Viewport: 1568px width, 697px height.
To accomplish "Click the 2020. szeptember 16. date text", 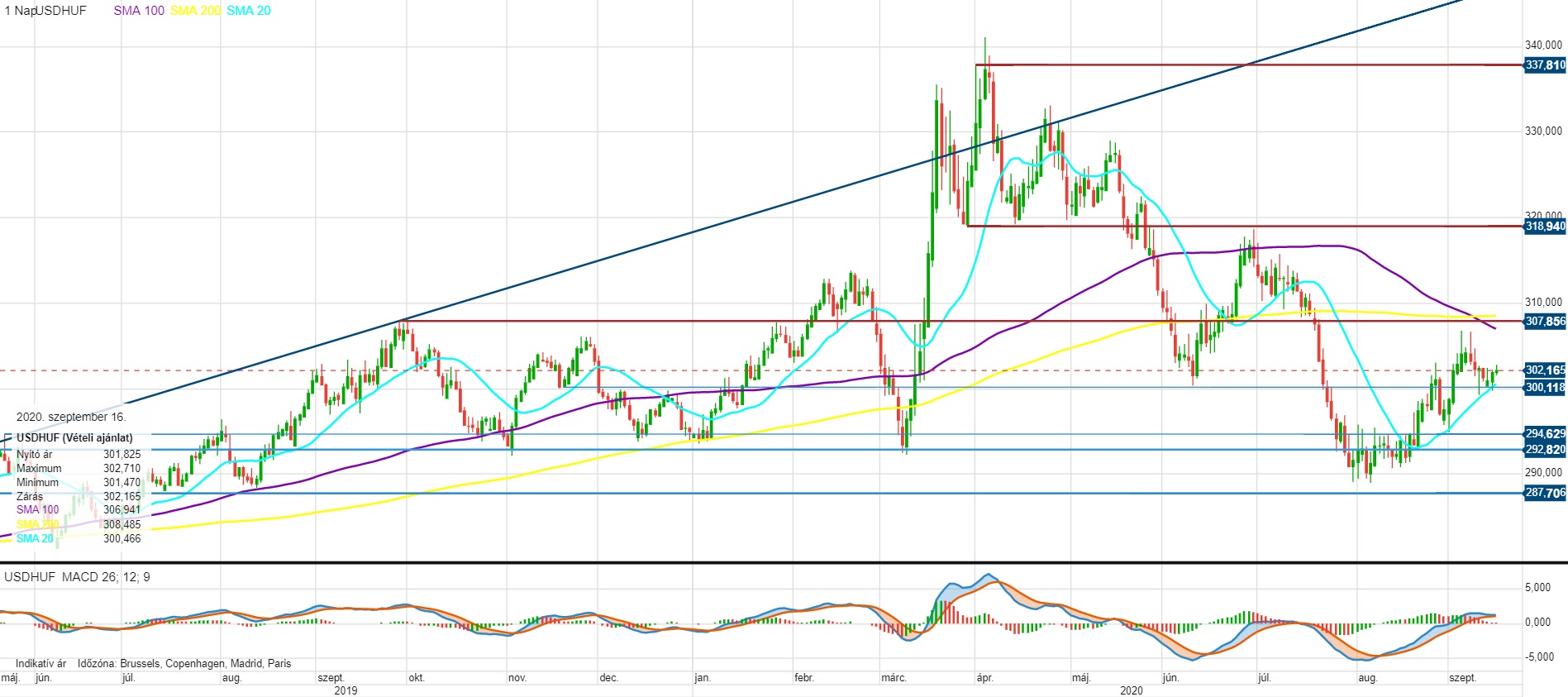I will point(71,417).
